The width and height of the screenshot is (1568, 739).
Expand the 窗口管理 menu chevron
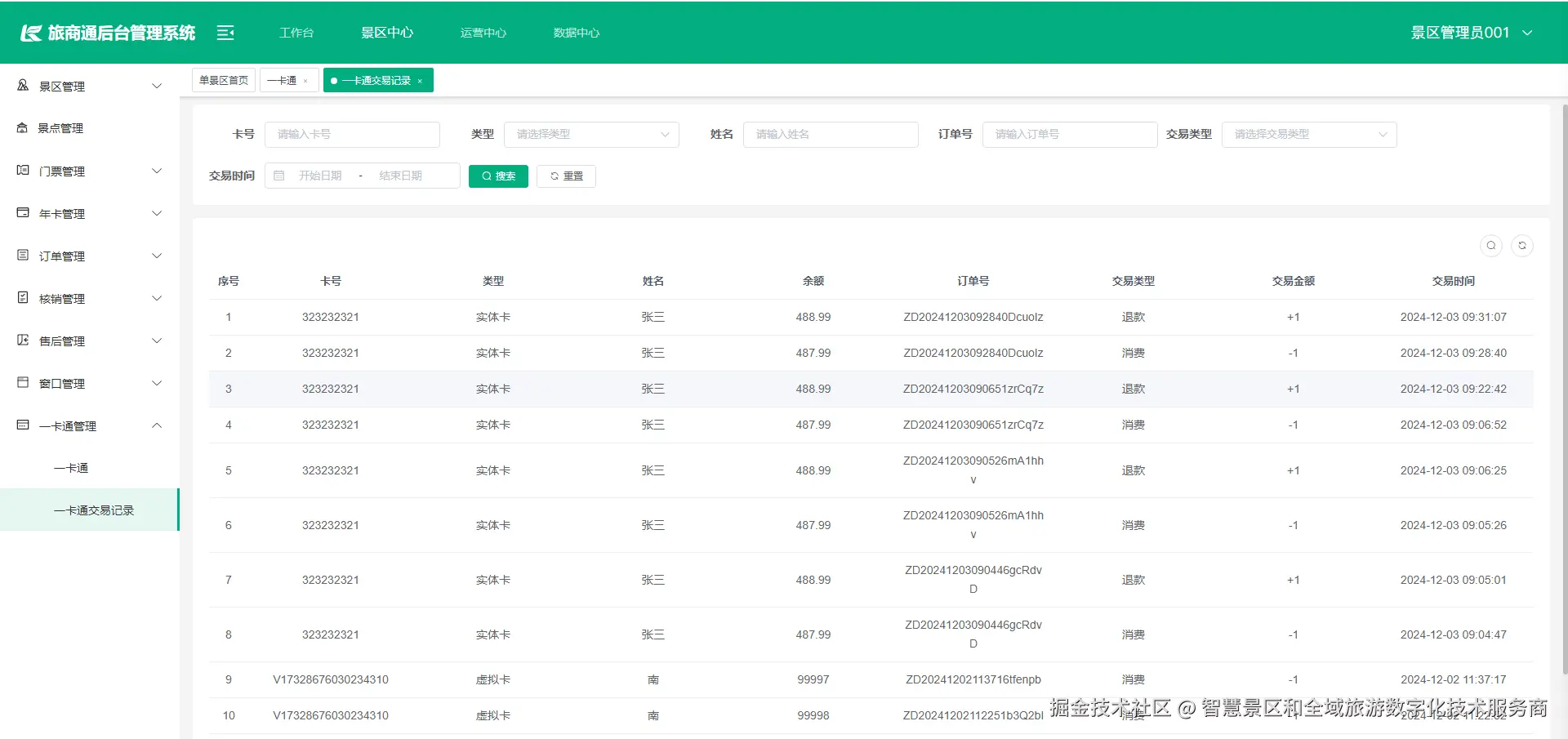(157, 383)
